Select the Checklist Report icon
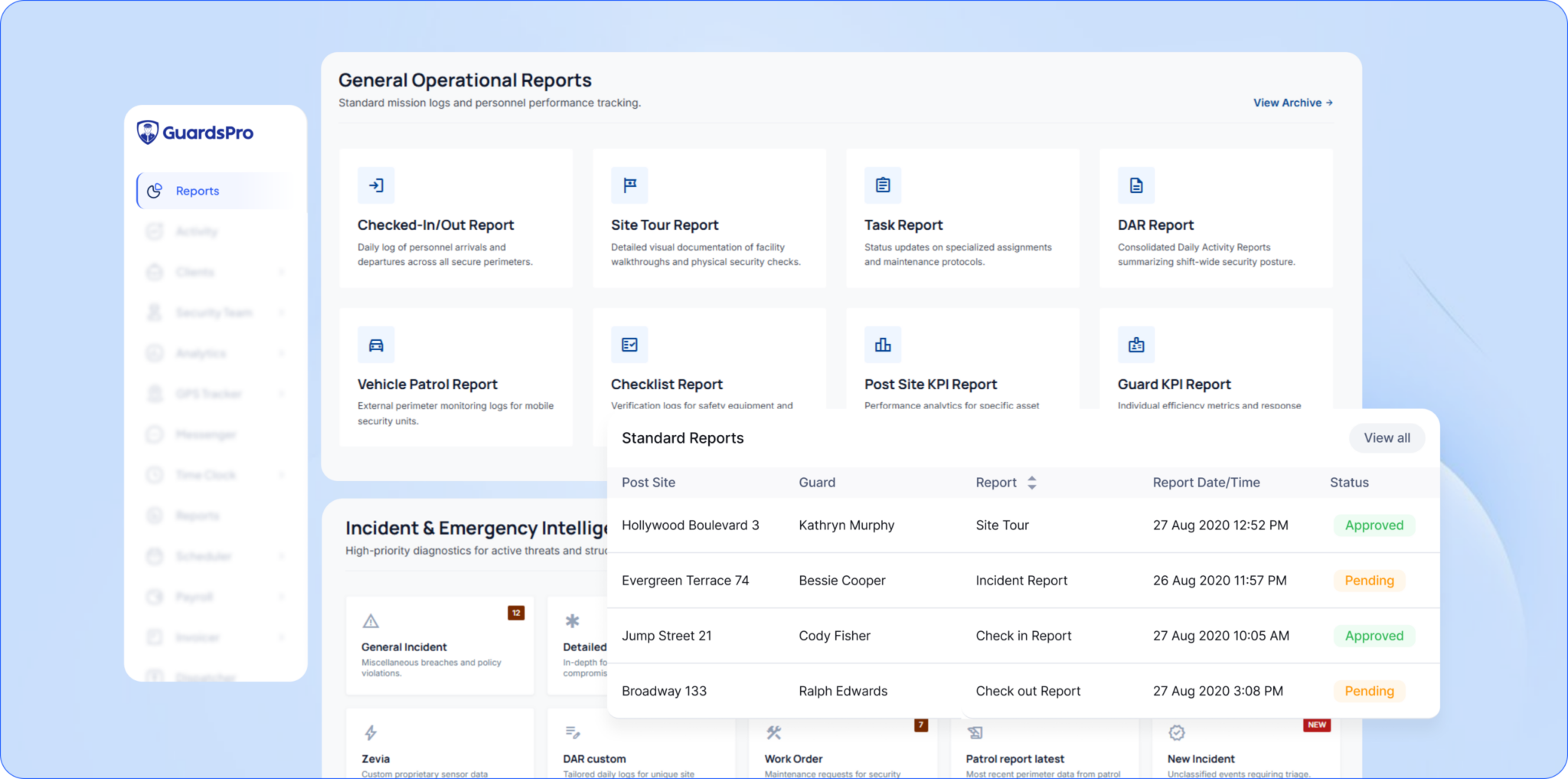 tap(629, 345)
